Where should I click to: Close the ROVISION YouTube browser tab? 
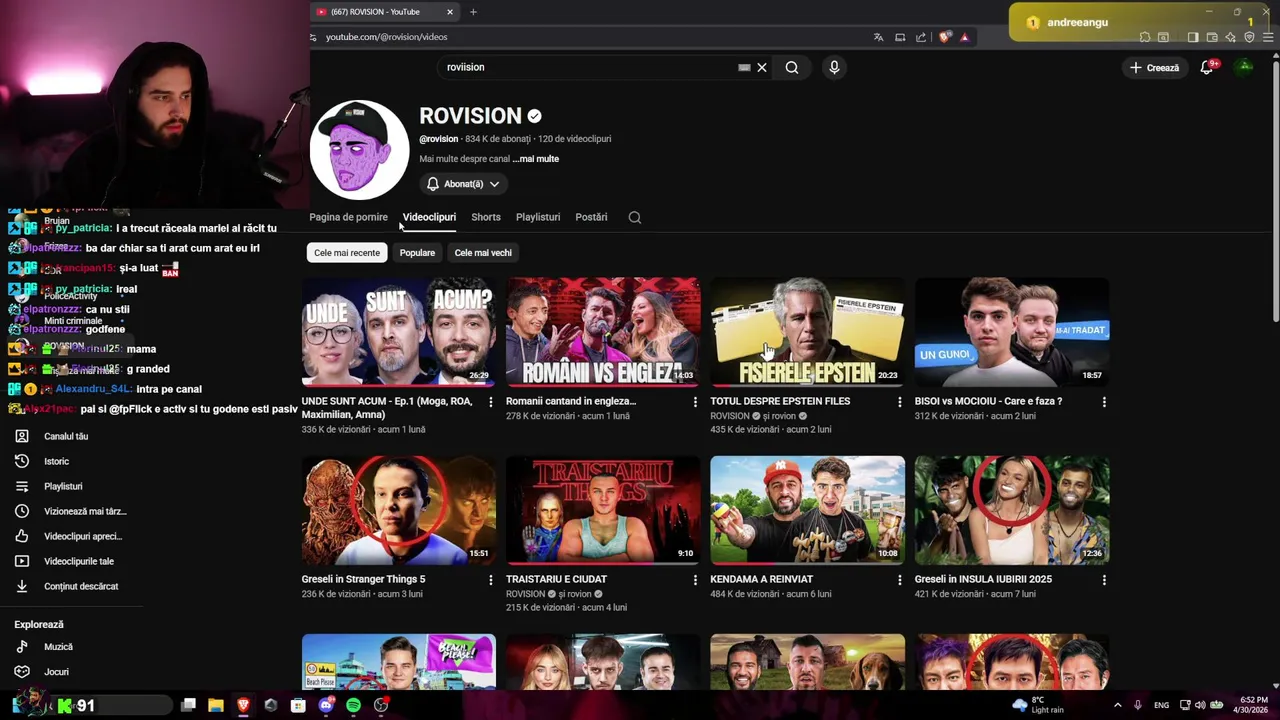click(x=450, y=12)
